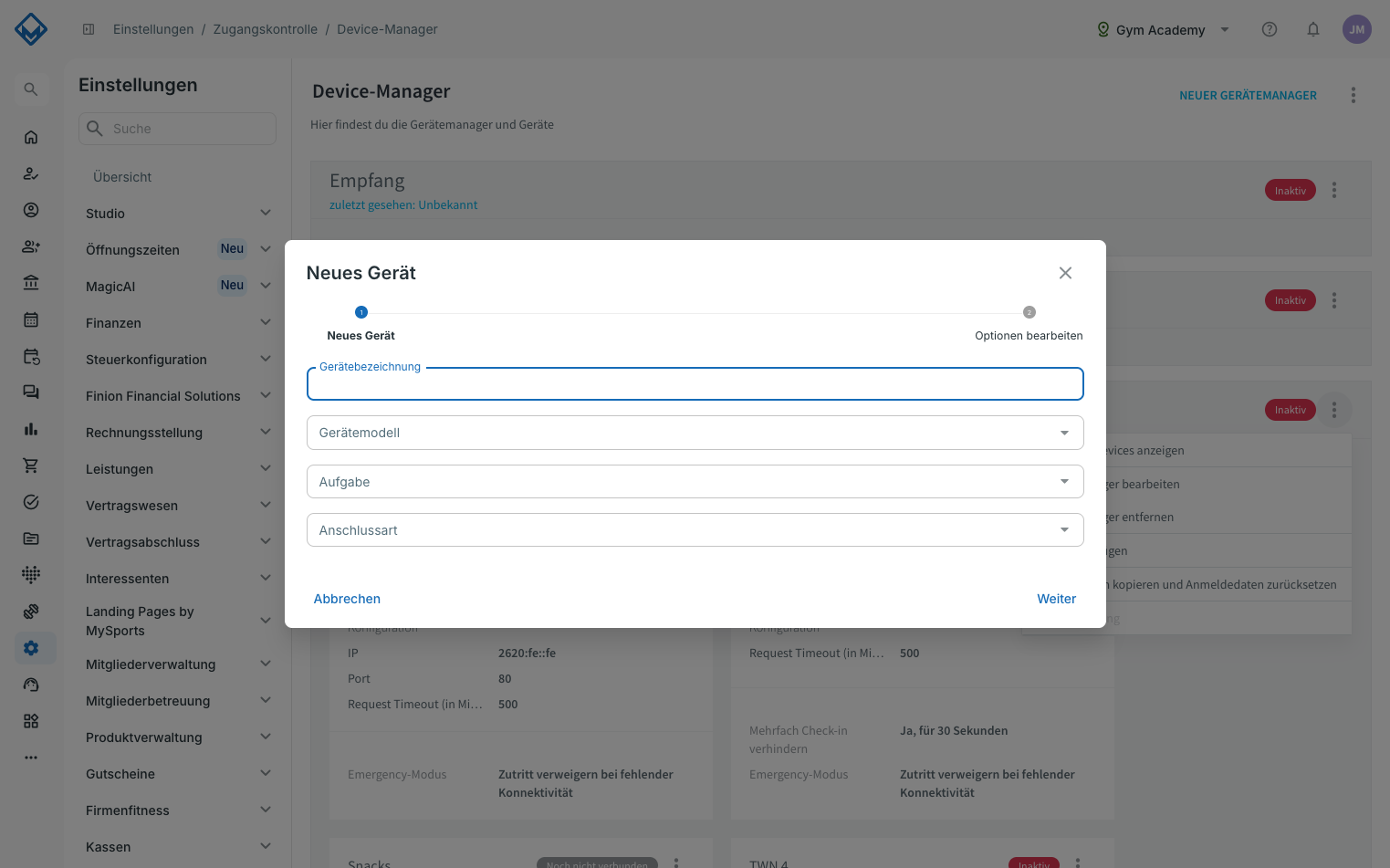Open the Aufgabe dropdown

(695, 482)
